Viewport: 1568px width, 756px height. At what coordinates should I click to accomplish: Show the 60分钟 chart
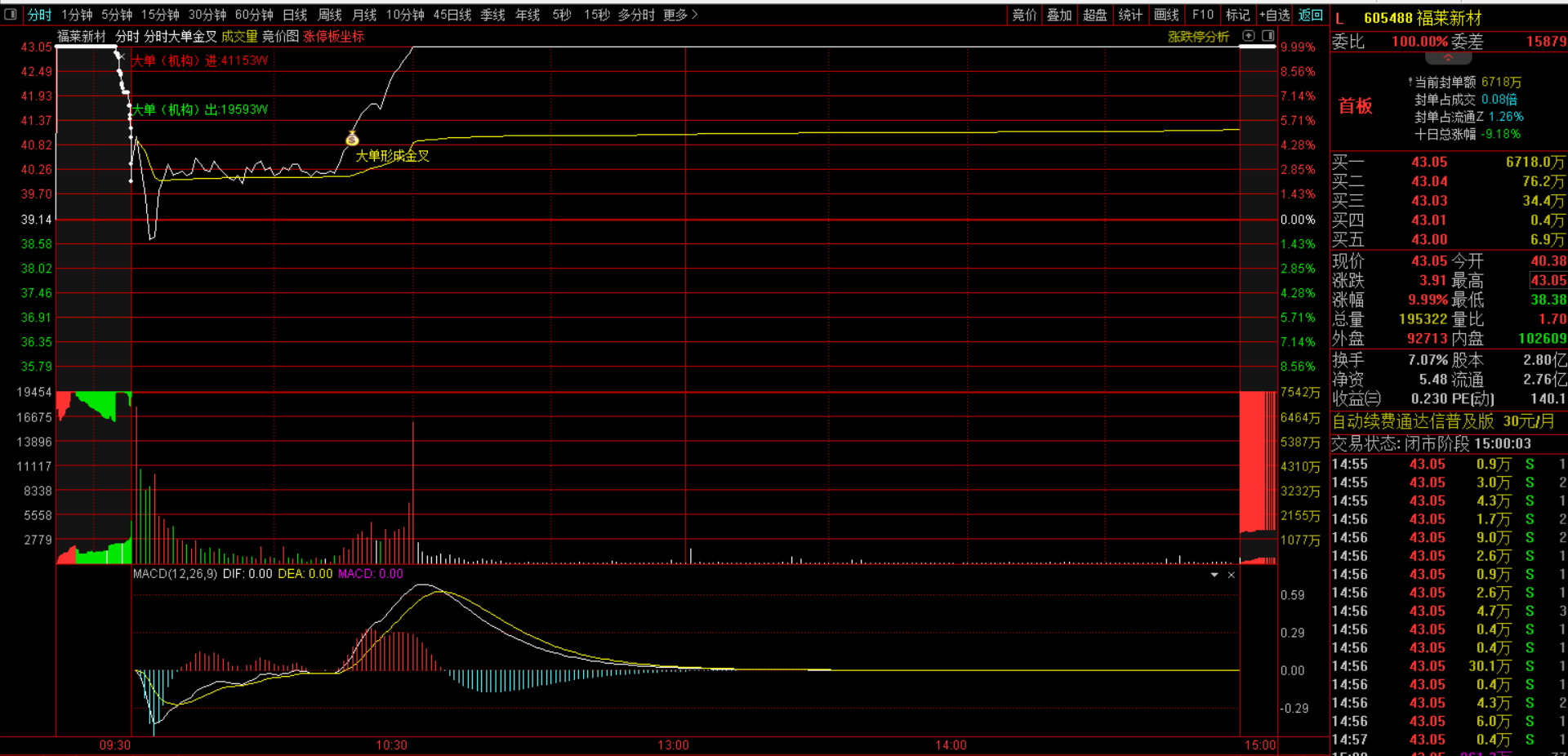[x=254, y=15]
